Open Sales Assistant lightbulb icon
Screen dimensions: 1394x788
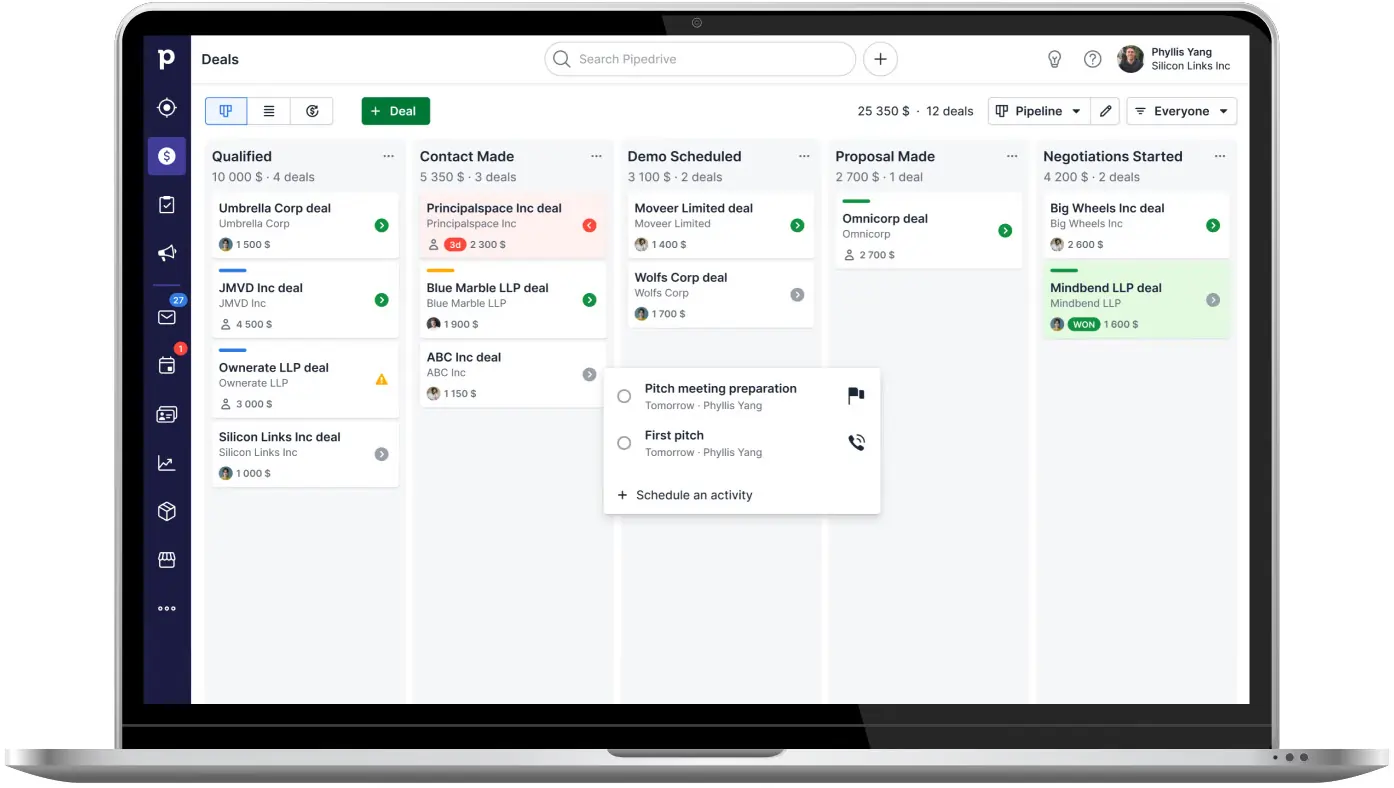point(1054,59)
